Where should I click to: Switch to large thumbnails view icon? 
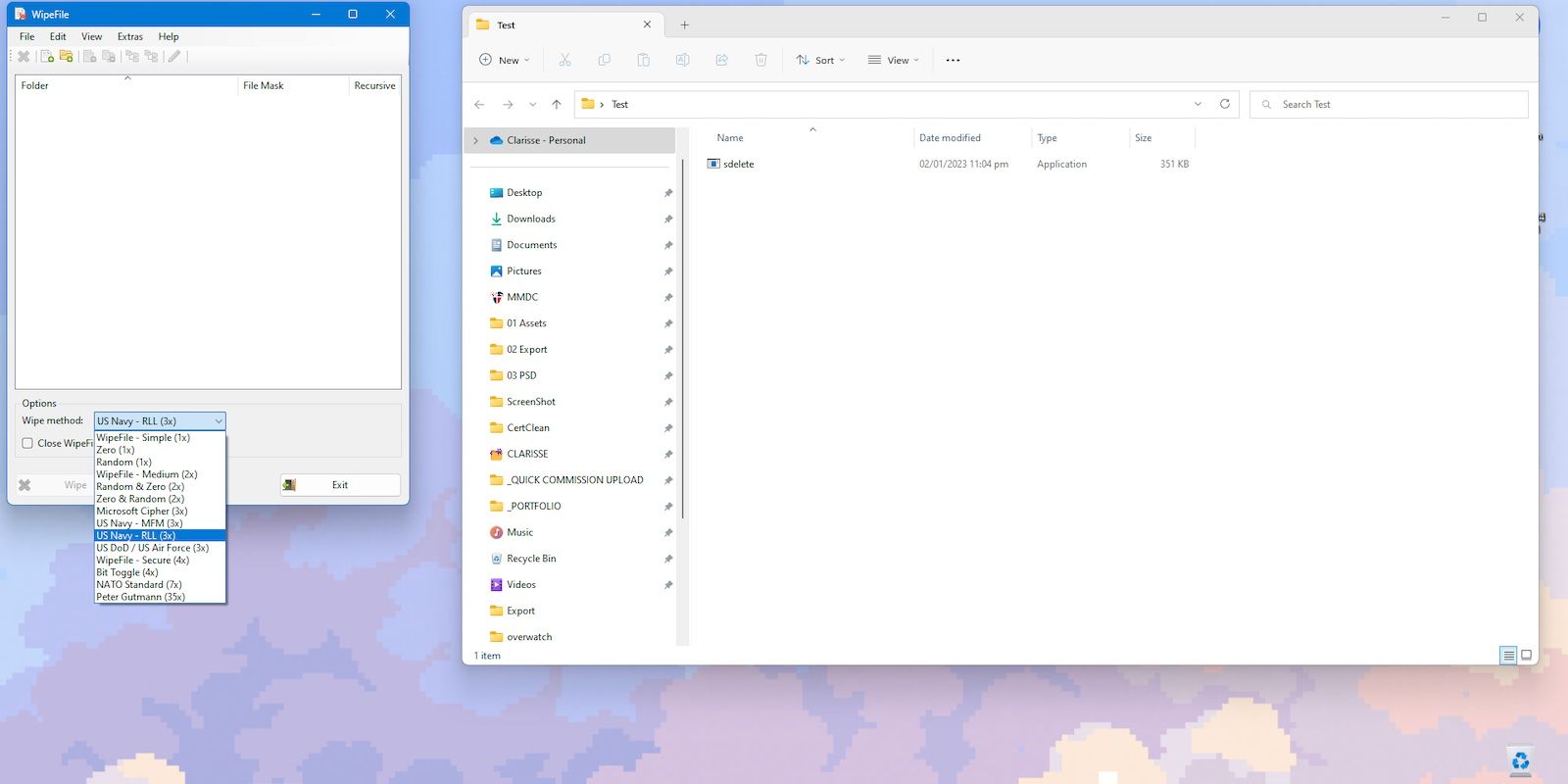point(1526,656)
